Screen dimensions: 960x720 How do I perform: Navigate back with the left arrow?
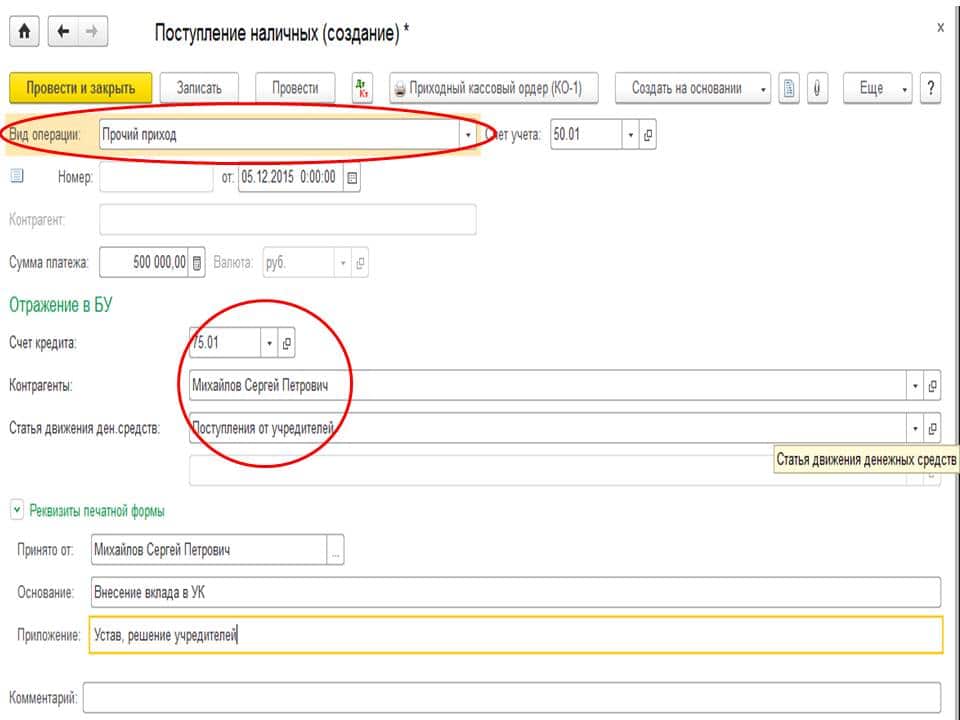point(63,31)
